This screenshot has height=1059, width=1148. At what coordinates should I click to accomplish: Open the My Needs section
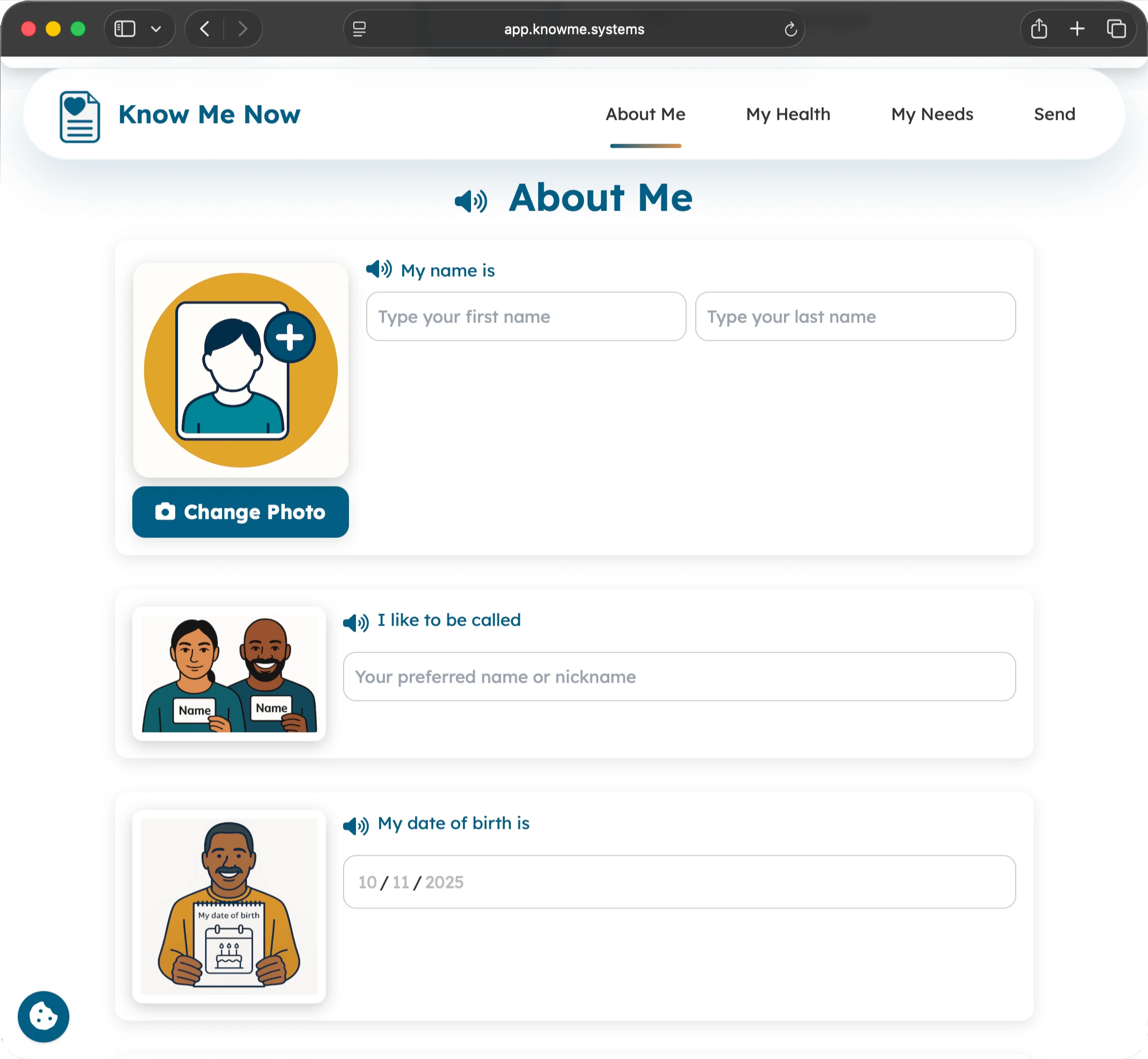pos(931,114)
